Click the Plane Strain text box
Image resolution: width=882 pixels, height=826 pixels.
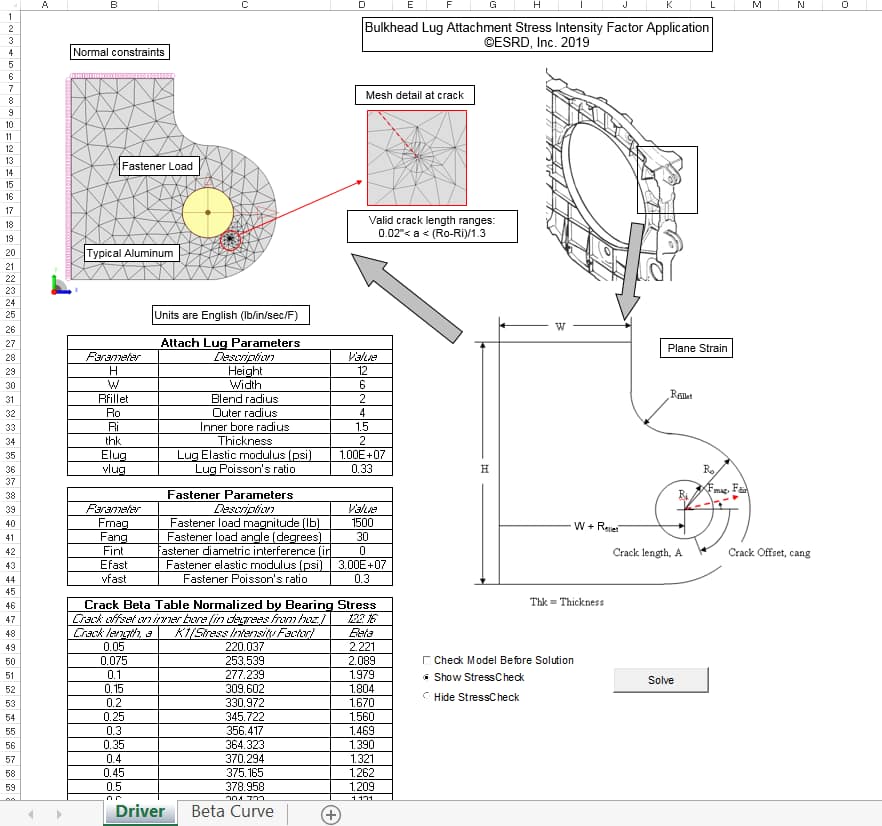(697, 348)
